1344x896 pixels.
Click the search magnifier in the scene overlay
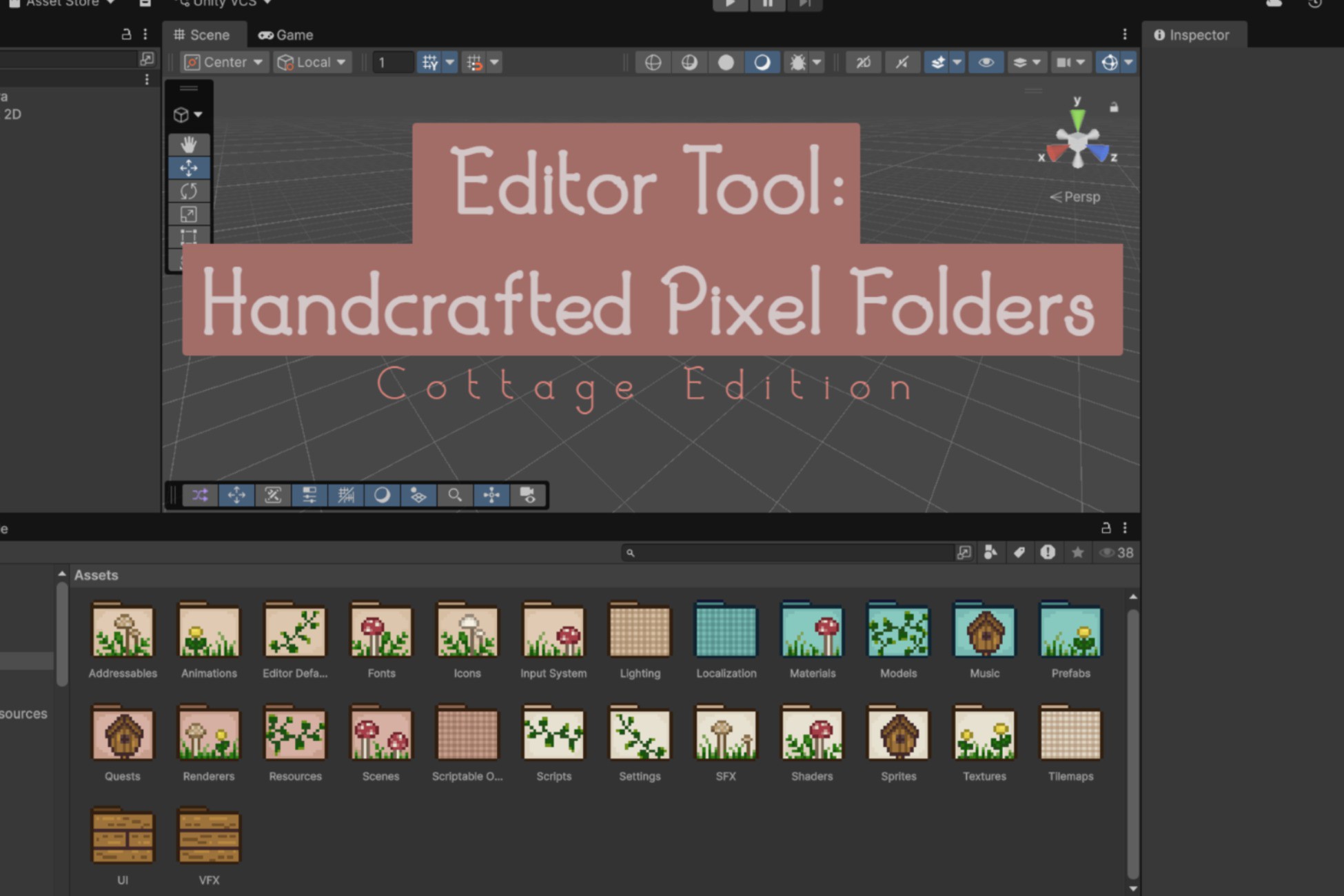[455, 495]
